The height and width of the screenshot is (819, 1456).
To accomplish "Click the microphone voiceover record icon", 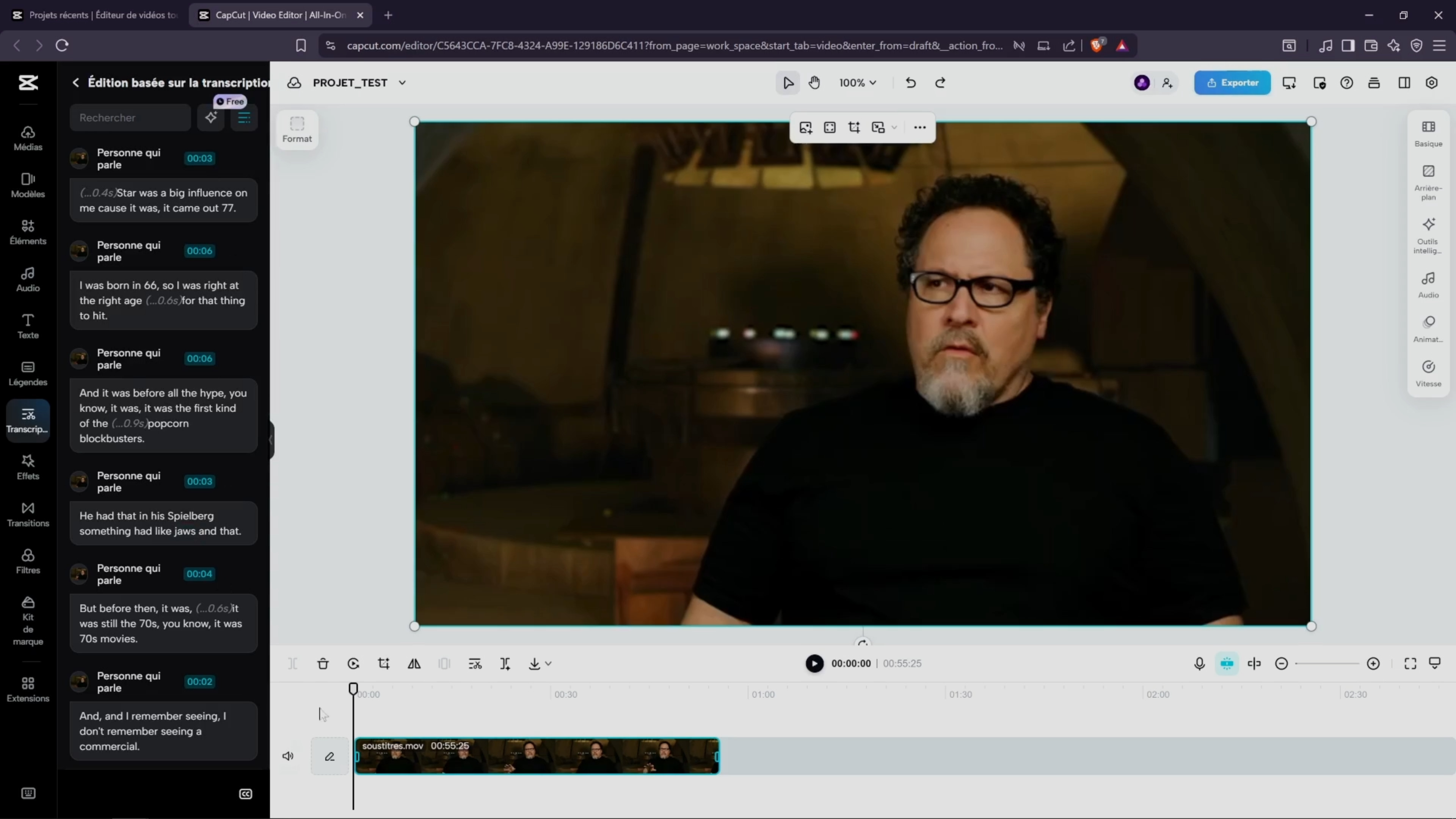I will coord(1199,664).
